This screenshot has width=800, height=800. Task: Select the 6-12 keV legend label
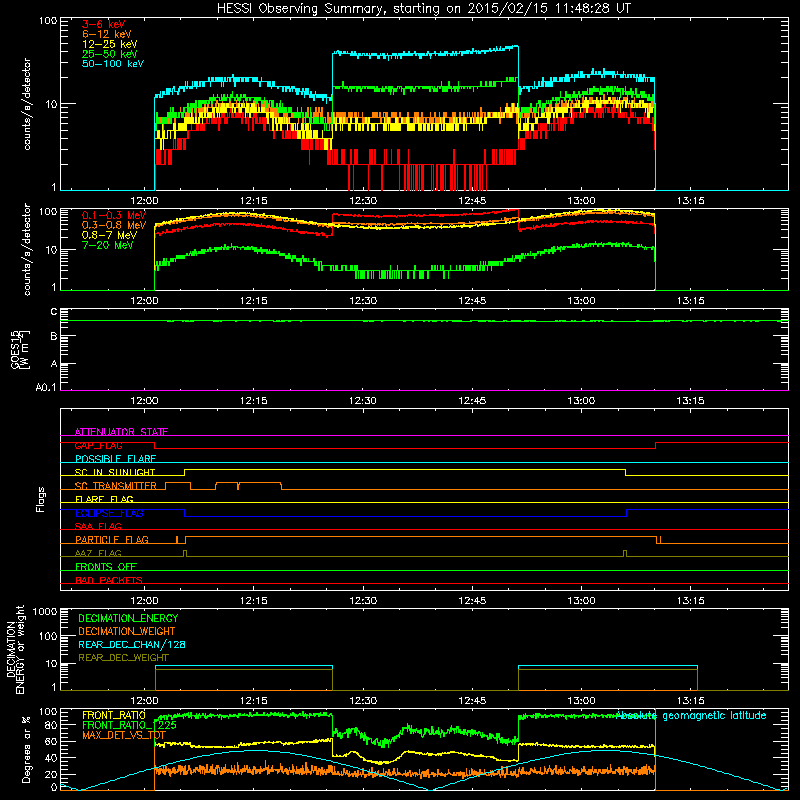click(x=107, y=34)
